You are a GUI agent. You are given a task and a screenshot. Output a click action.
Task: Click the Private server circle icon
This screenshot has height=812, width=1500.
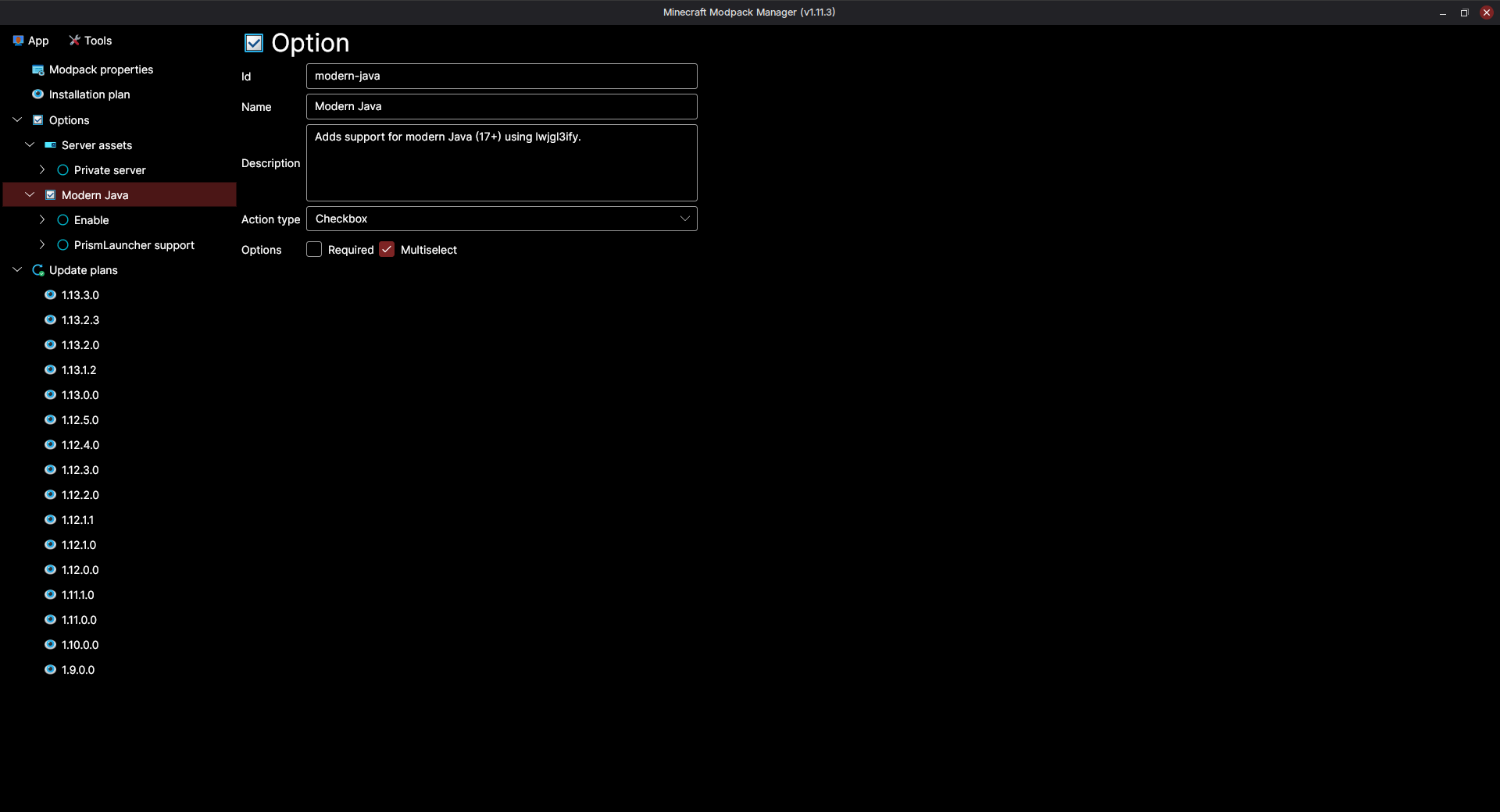[x=62, y=170]
